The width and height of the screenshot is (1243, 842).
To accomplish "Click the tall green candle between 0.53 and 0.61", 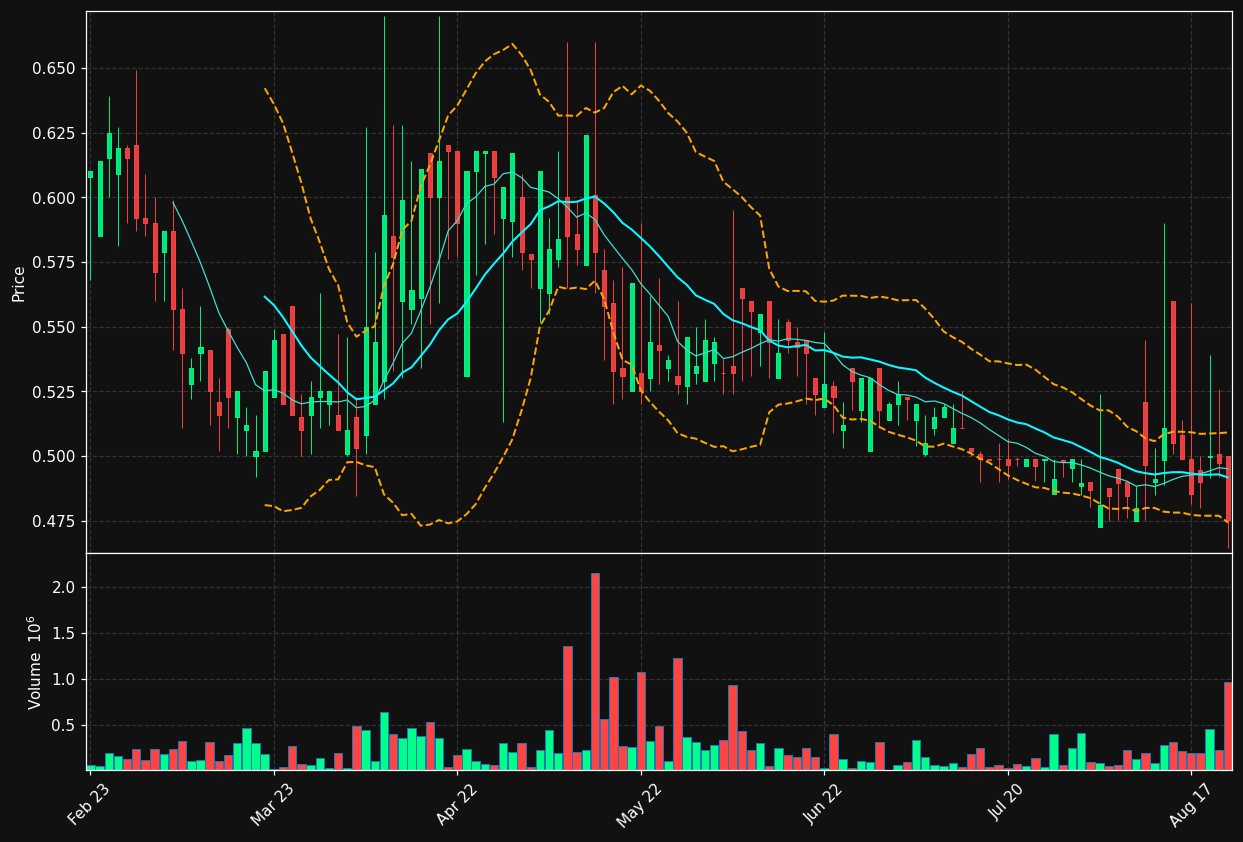I will pos(466,274).
